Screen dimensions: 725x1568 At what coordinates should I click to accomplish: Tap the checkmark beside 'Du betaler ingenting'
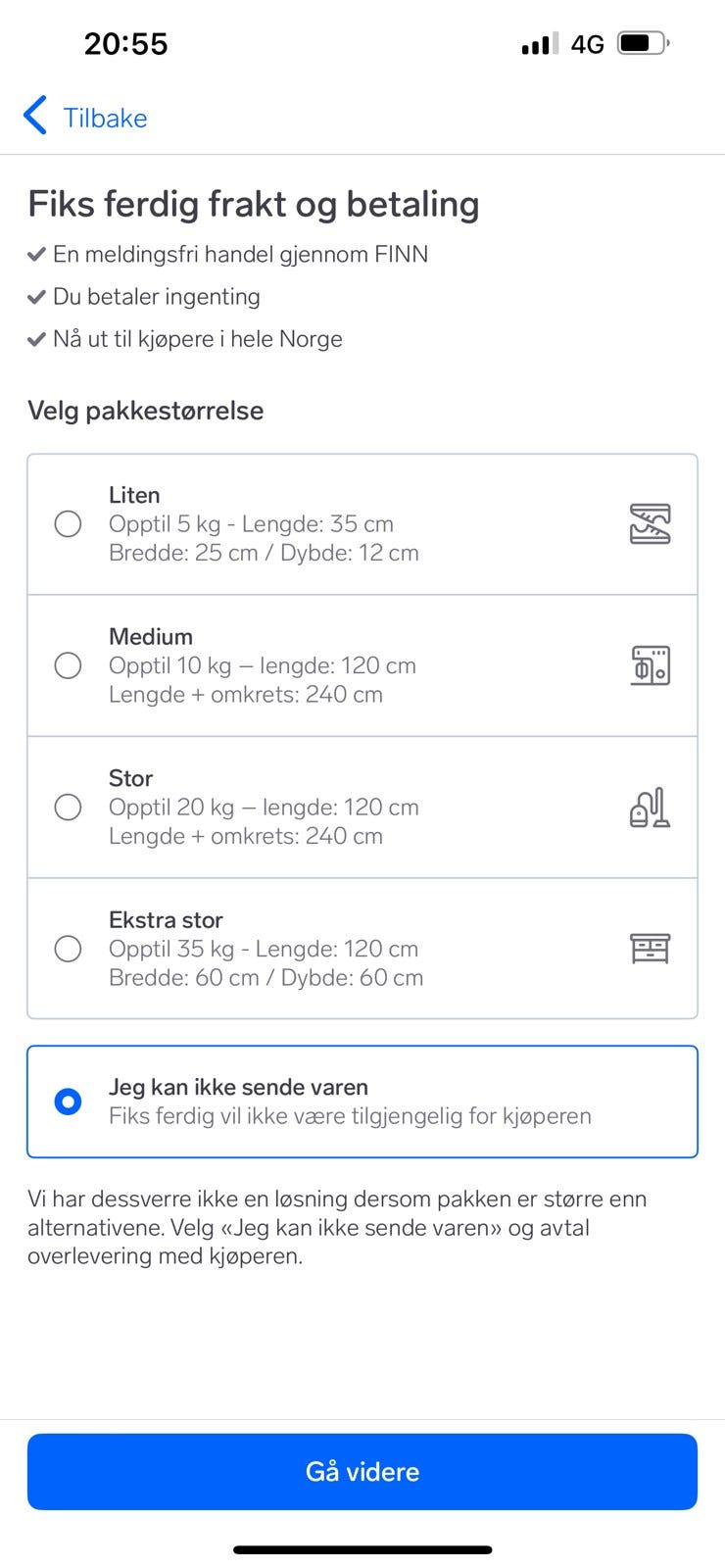coord(36,297)
